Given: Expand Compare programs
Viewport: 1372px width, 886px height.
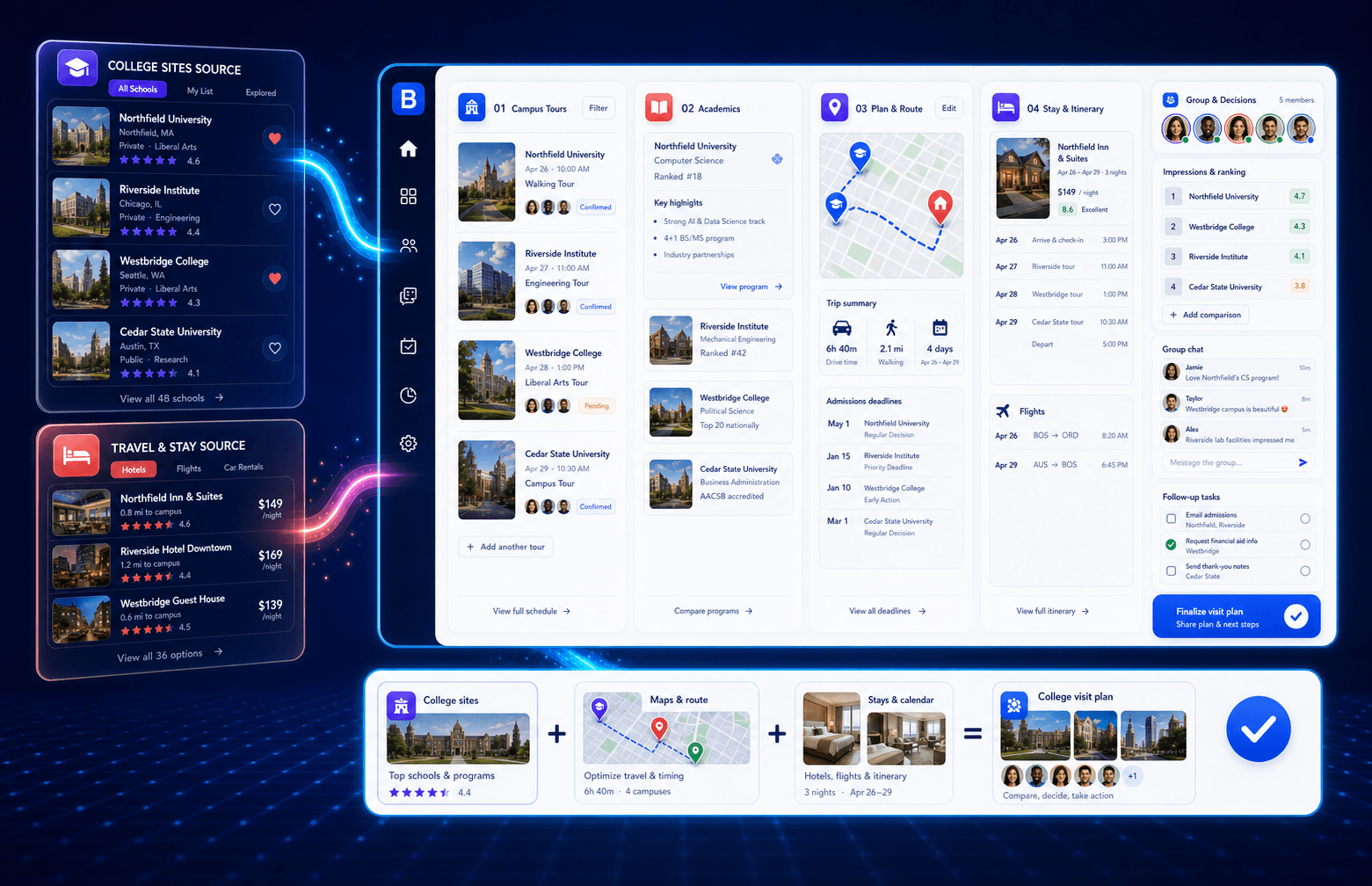Looking at the screenshot, I should point(713,611).
